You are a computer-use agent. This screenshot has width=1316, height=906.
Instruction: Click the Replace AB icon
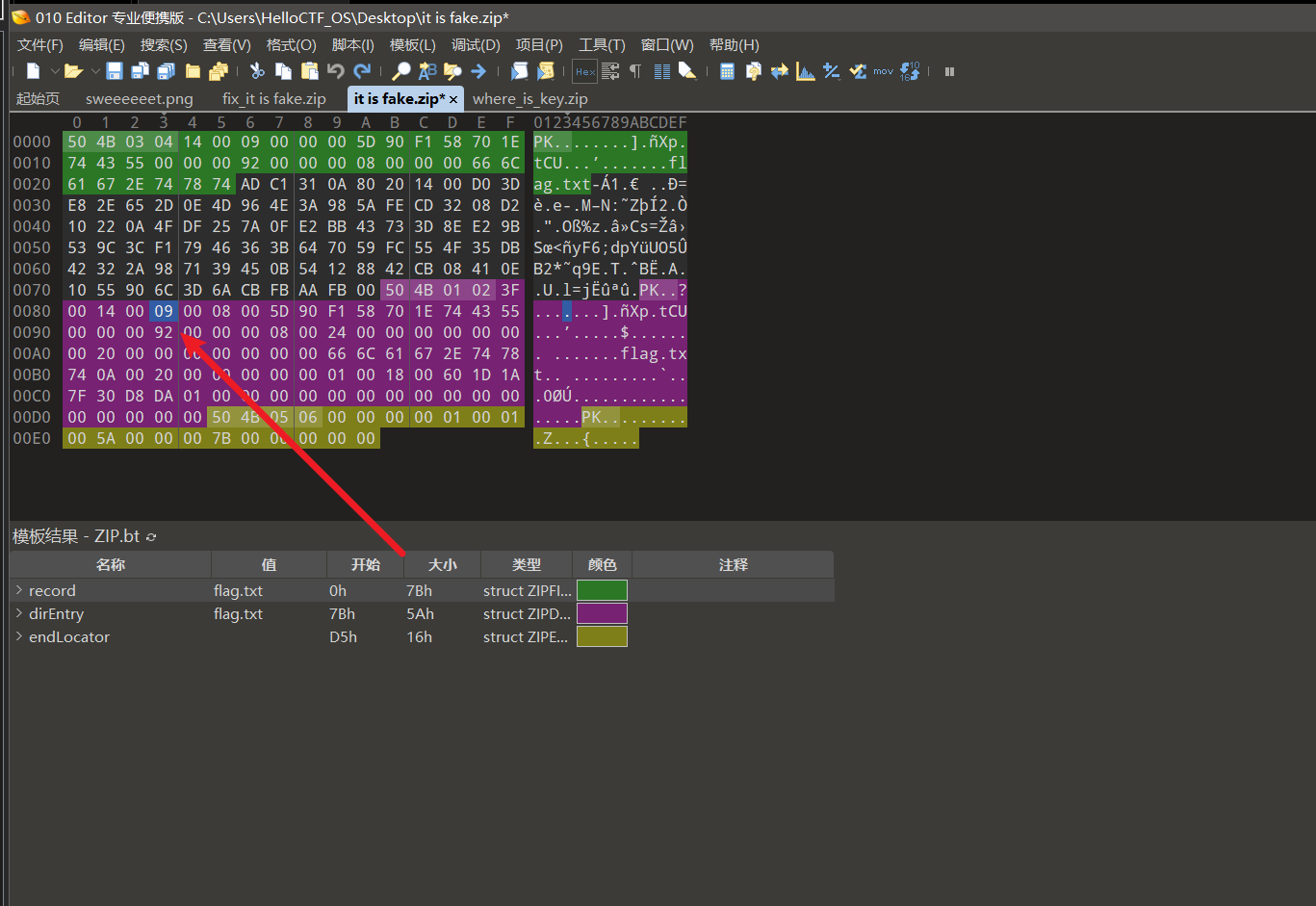427,71
